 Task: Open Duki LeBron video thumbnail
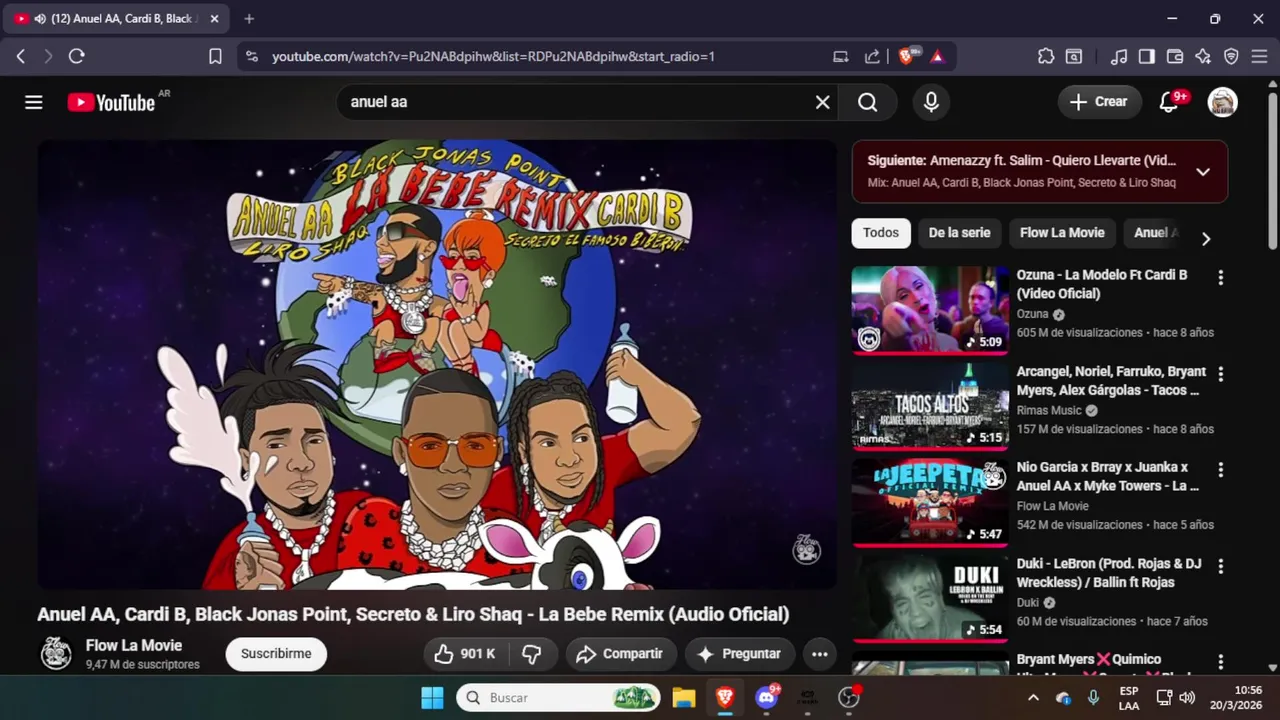click(x=930, y=598)
